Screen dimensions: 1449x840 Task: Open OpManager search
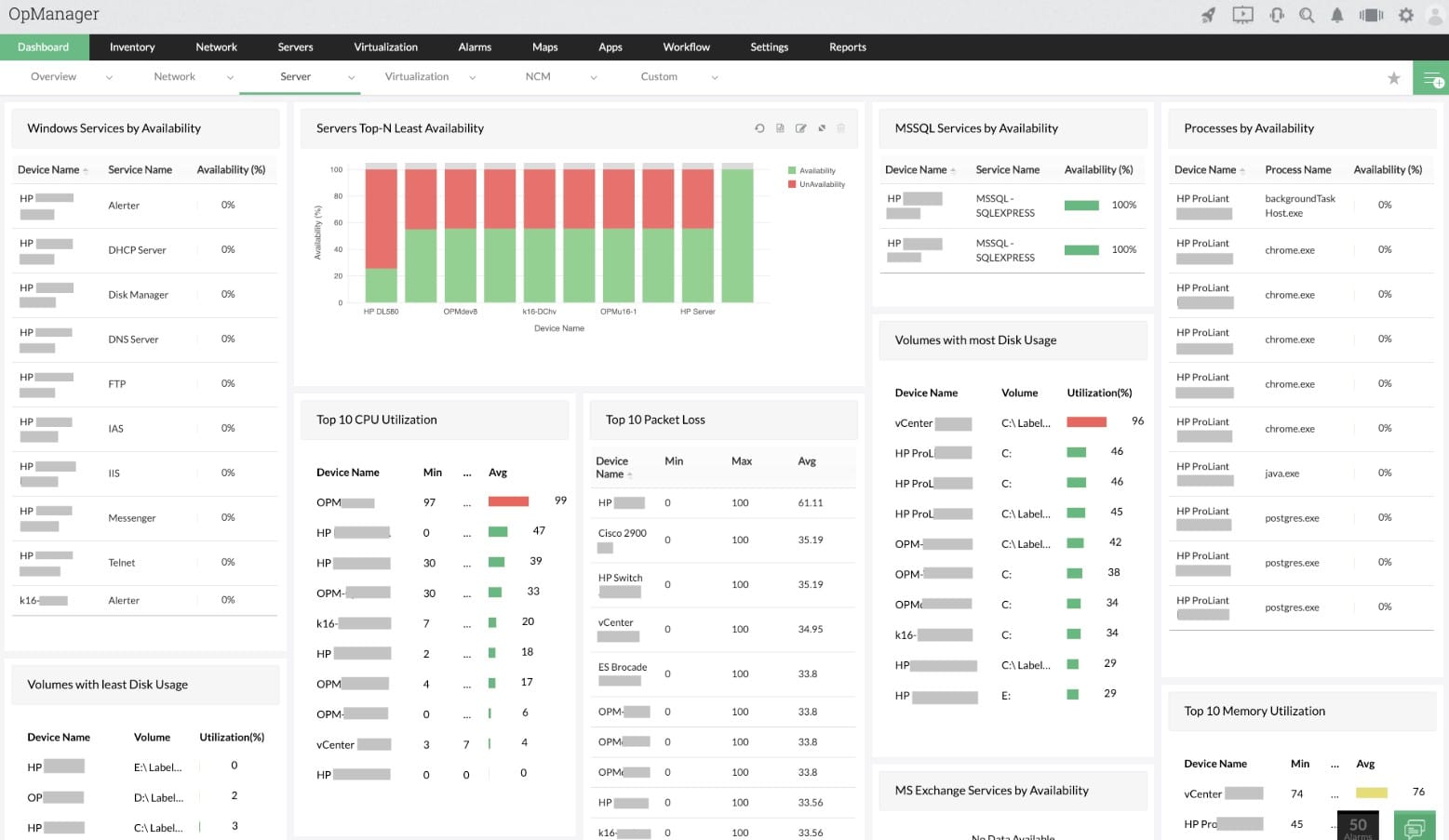pos(1307,14)
